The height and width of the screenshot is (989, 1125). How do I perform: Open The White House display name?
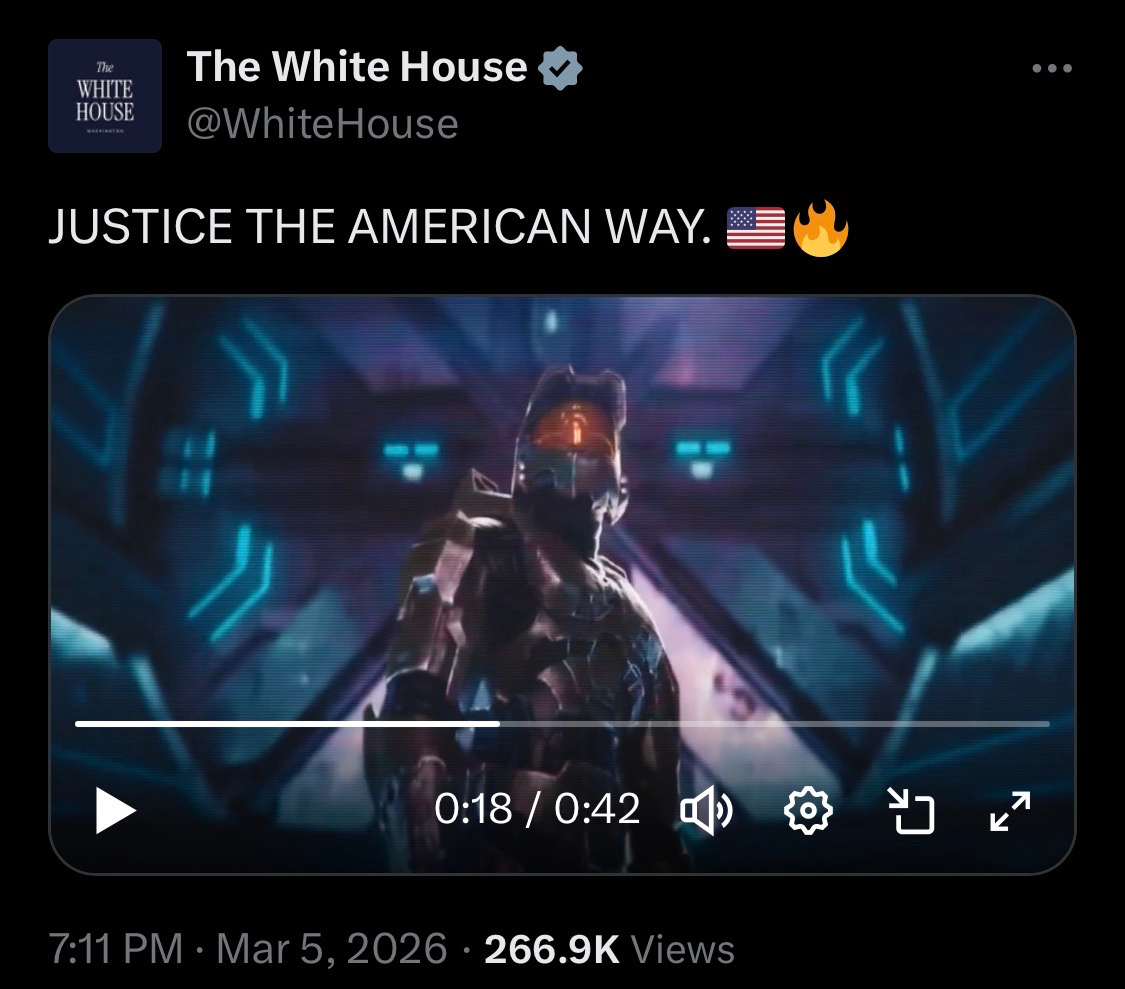tap(357, 67)
